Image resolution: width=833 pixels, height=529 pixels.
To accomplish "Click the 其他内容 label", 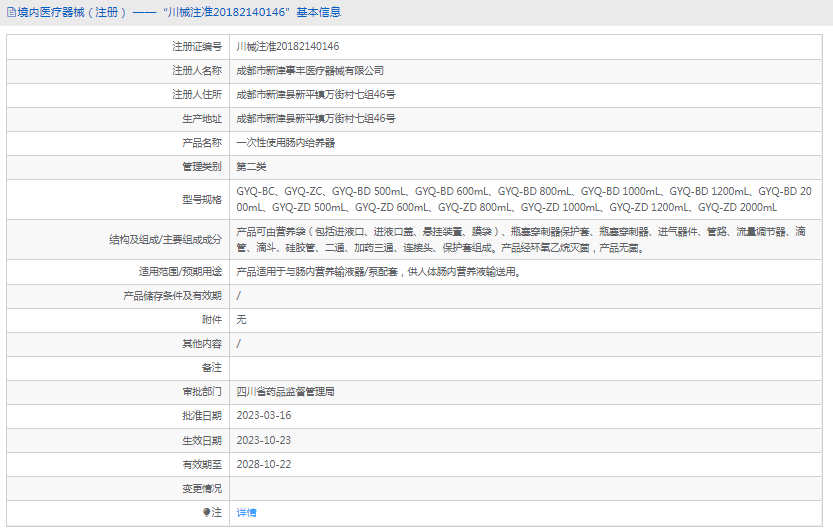I will [202, 344].
